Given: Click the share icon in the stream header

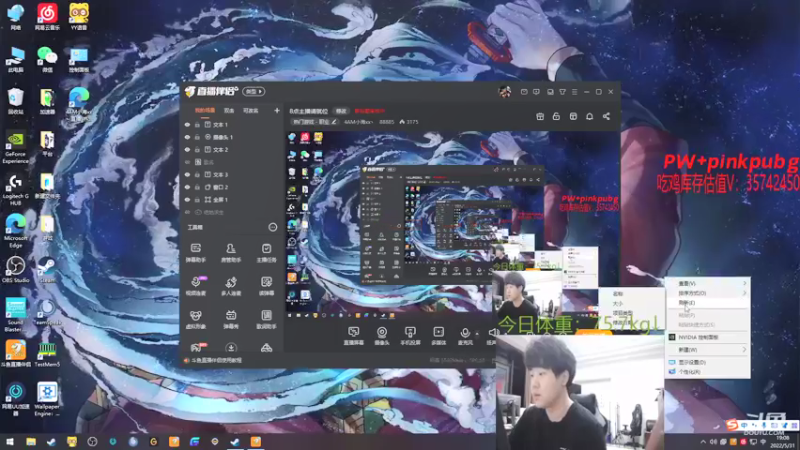Looking at the screenshot, I should click(606, 116).
